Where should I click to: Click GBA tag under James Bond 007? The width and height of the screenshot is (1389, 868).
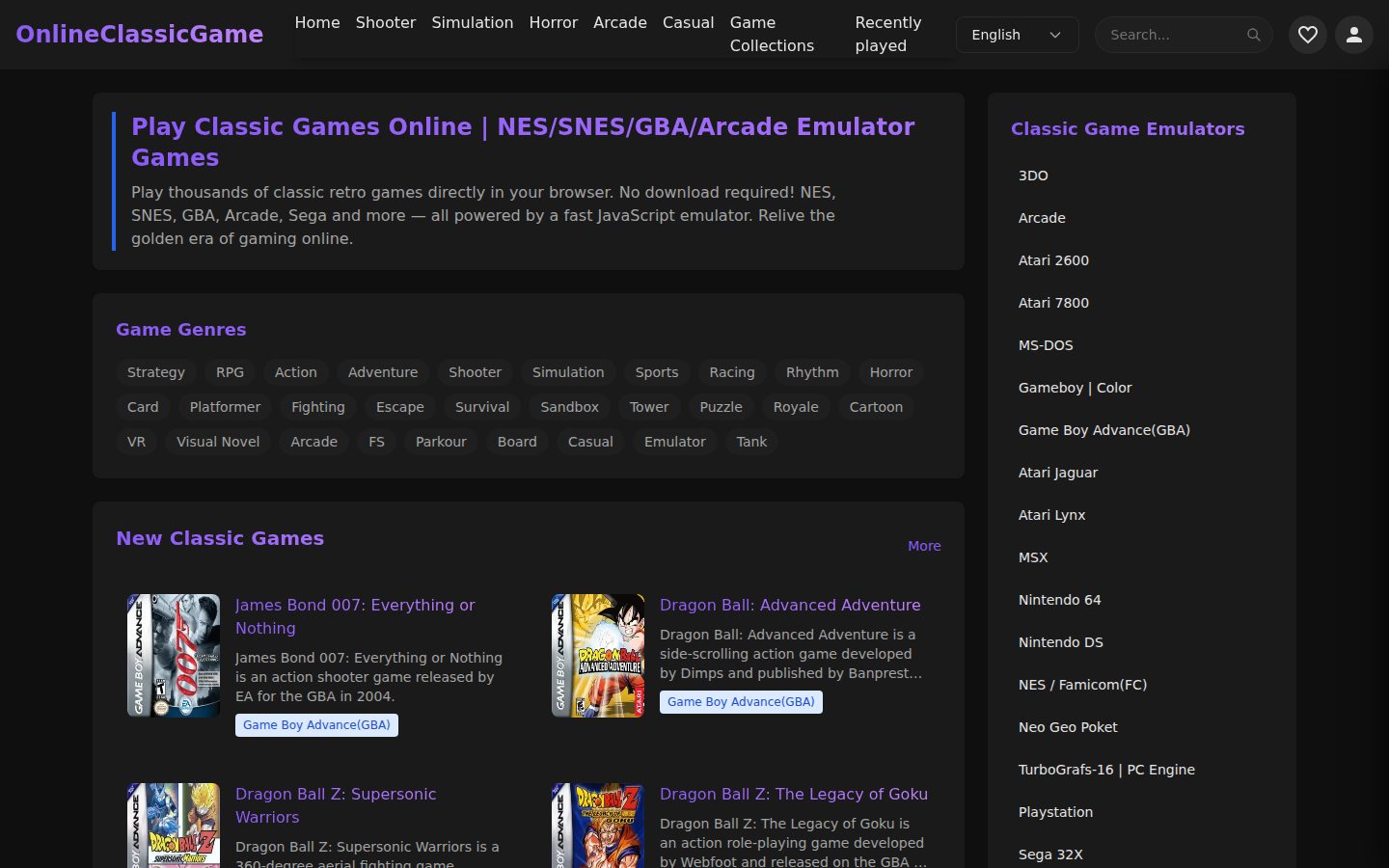pos(316,725)
